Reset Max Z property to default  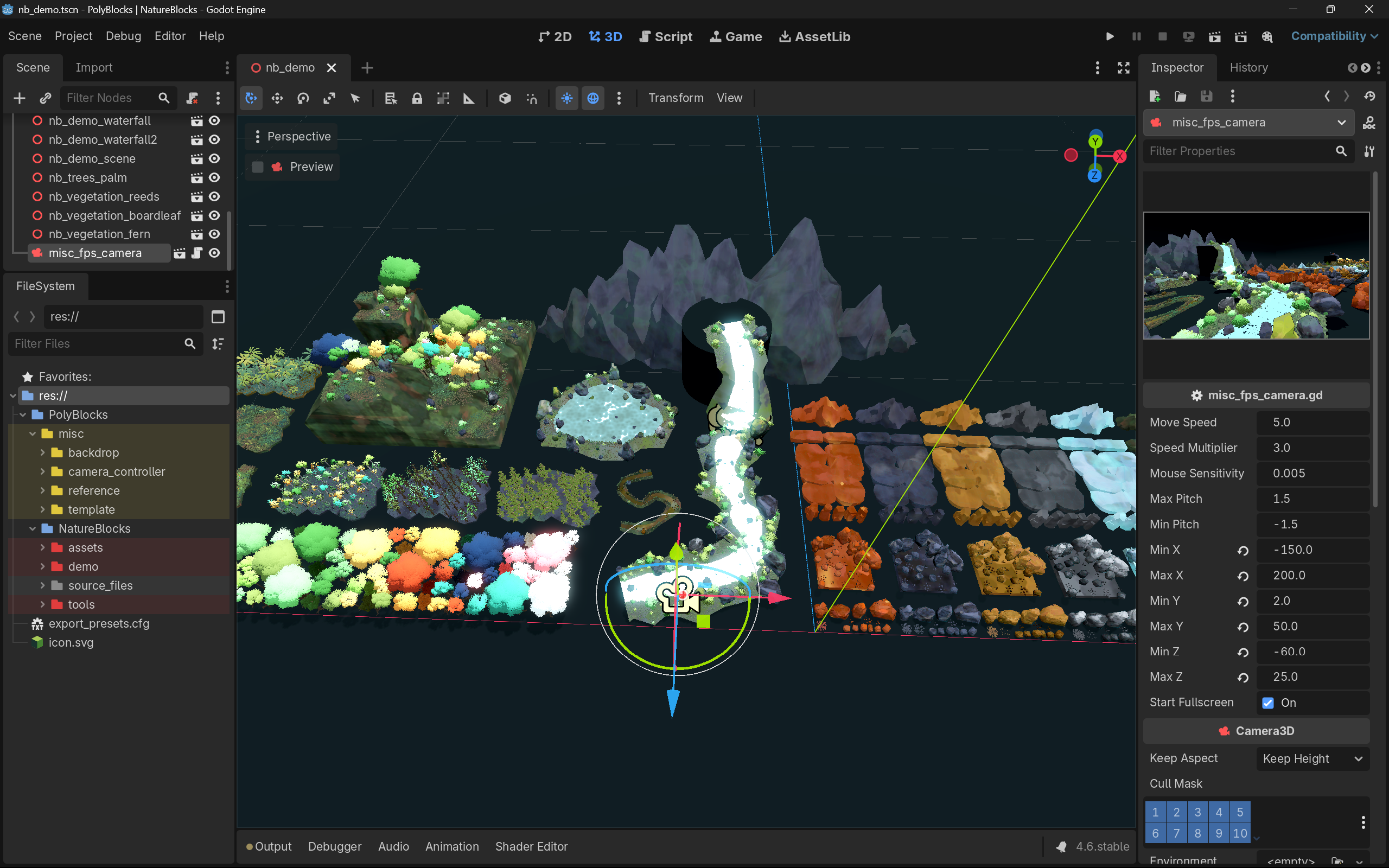click(1243, 678)
